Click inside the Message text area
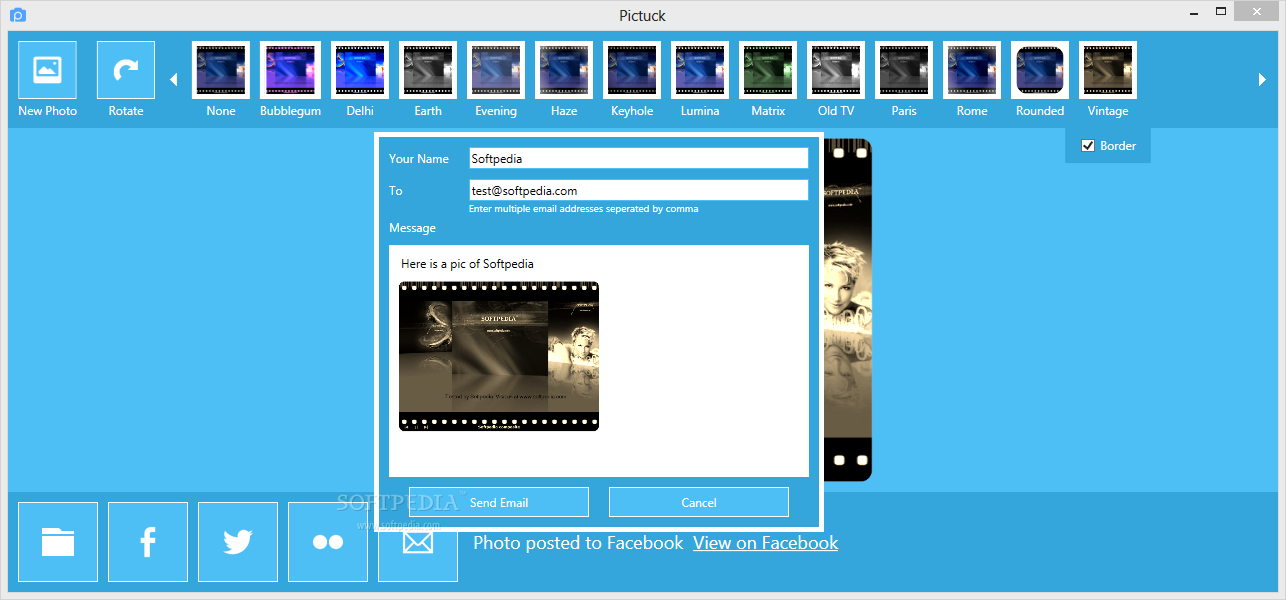 599,360
